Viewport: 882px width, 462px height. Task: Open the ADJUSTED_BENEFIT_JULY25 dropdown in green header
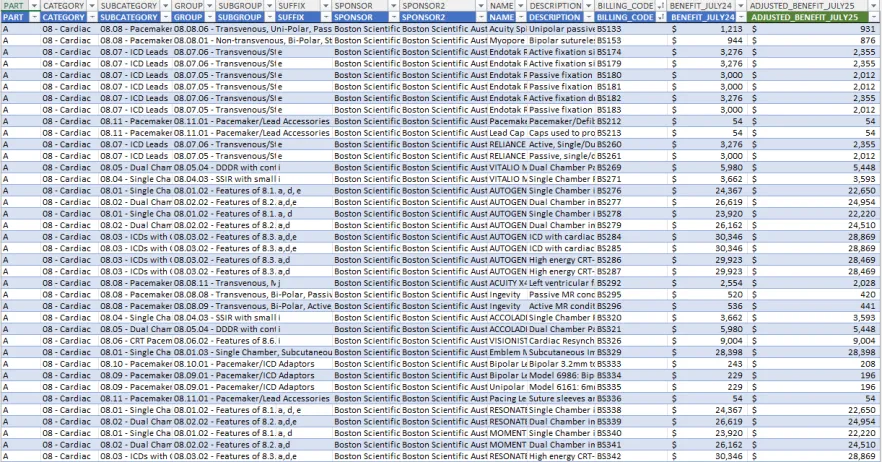874,17
